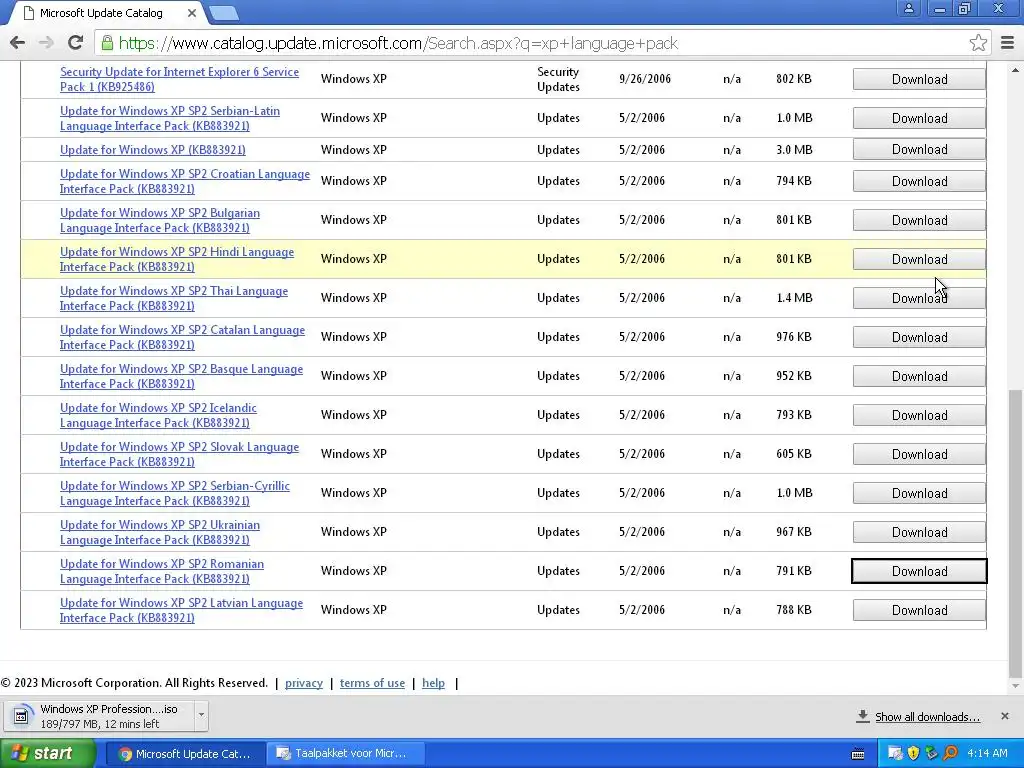Open the Romanian Language Interface Pack link
The image size is (1024, 768).
pos(162,571)
